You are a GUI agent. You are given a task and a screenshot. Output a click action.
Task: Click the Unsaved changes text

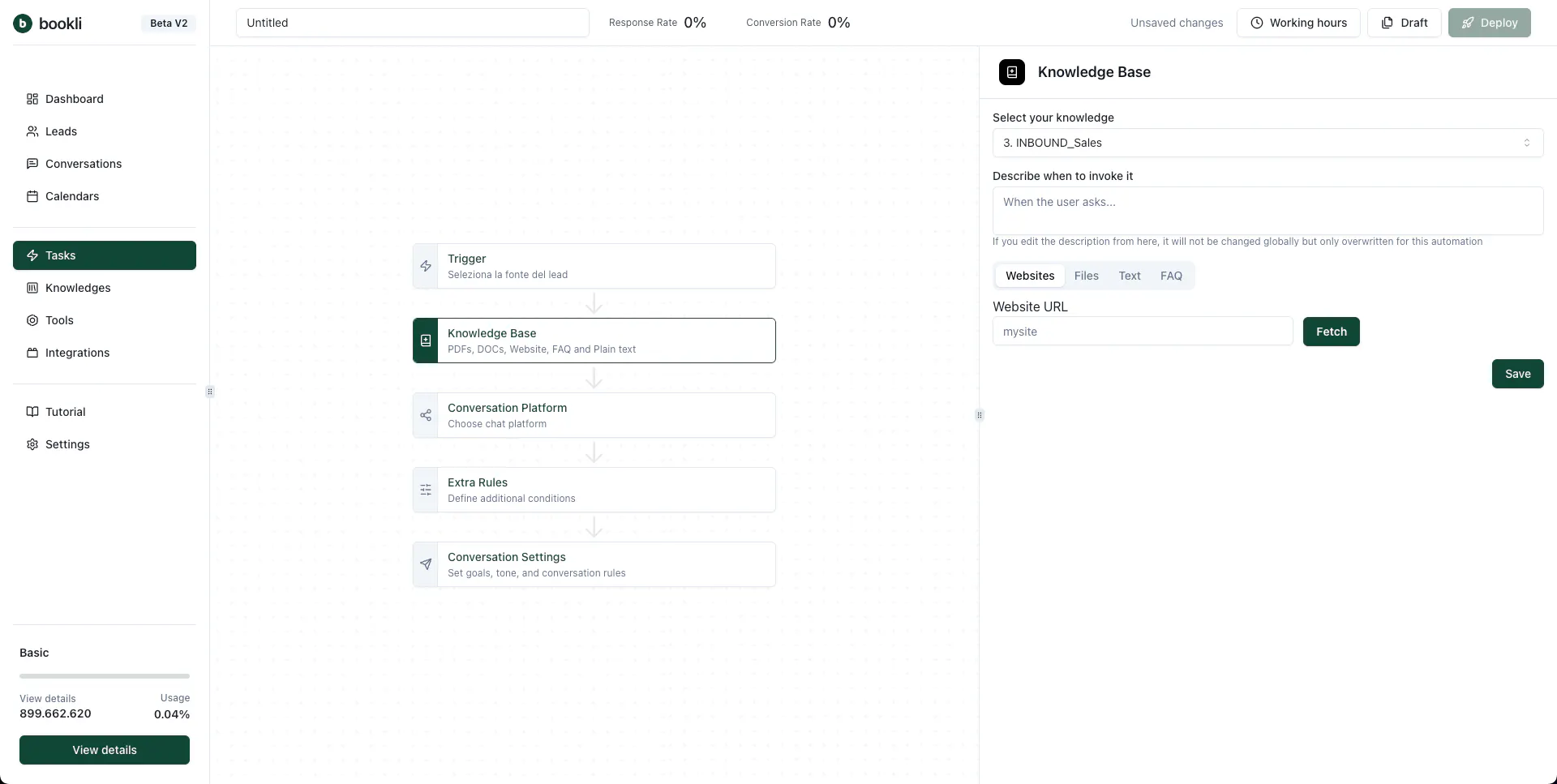tap(1177, 23)
